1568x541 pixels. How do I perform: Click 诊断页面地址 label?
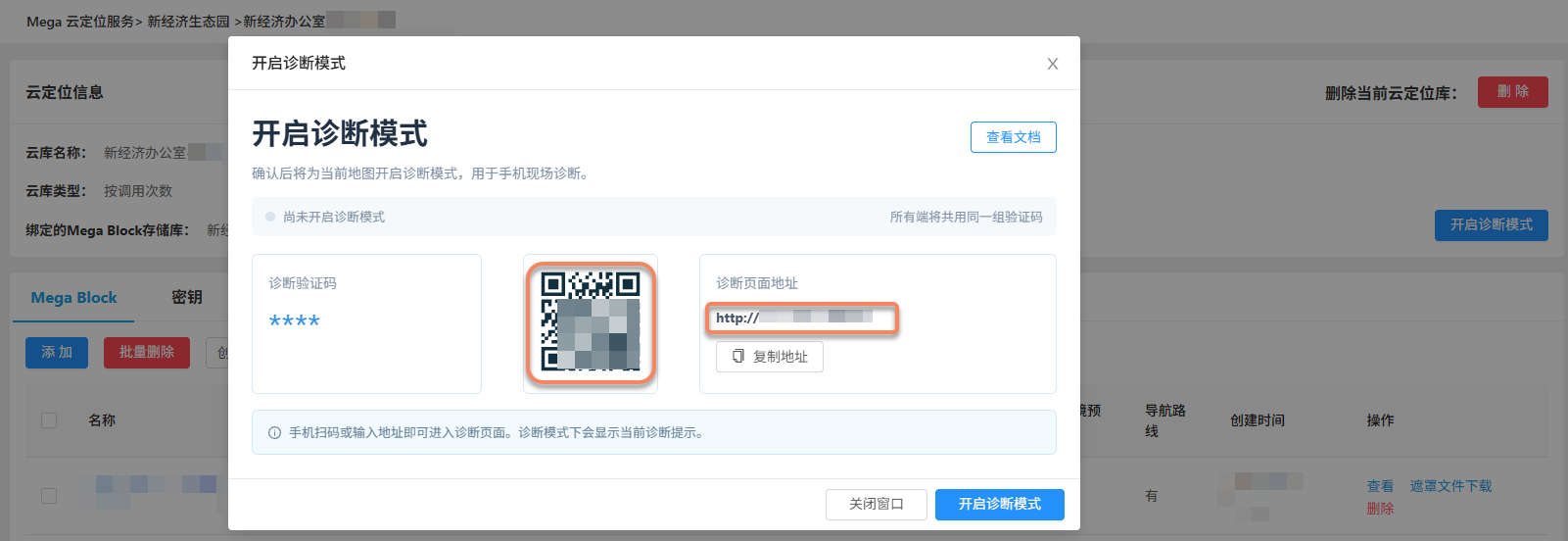point(757,283)
